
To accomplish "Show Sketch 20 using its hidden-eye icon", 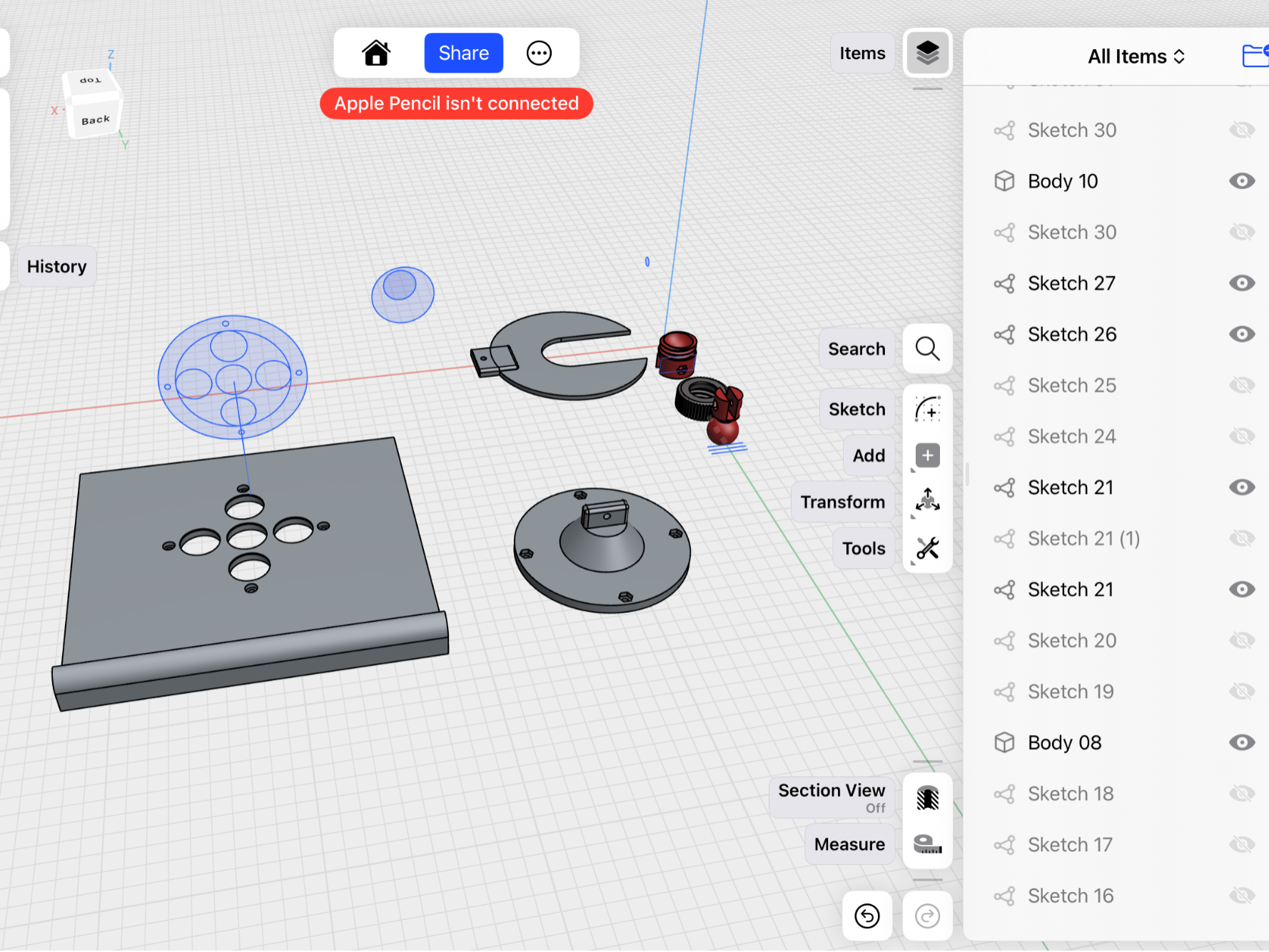I will click(x=1242, y=641).
